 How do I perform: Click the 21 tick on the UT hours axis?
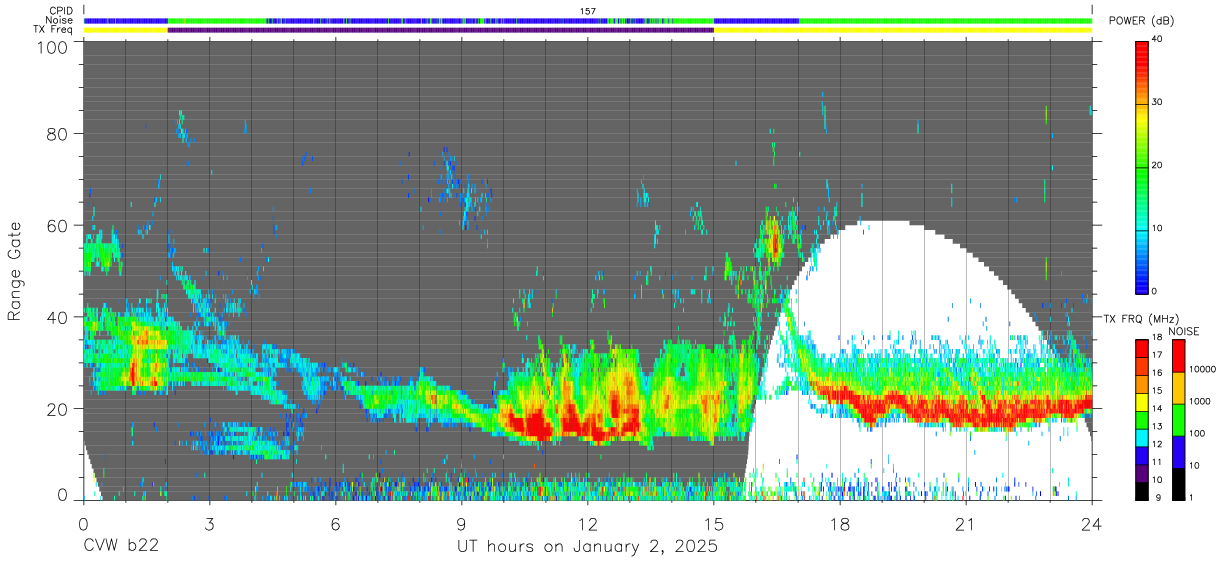point(966,524)
